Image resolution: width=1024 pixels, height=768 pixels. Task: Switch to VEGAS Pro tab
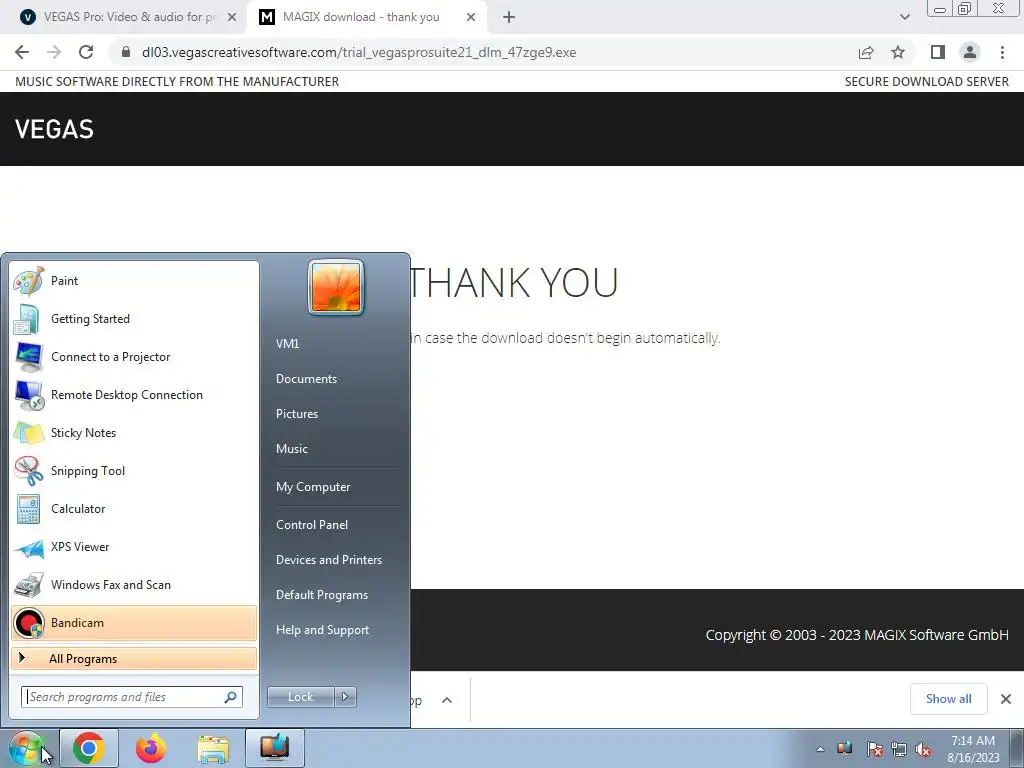click(x=128, y=17)
